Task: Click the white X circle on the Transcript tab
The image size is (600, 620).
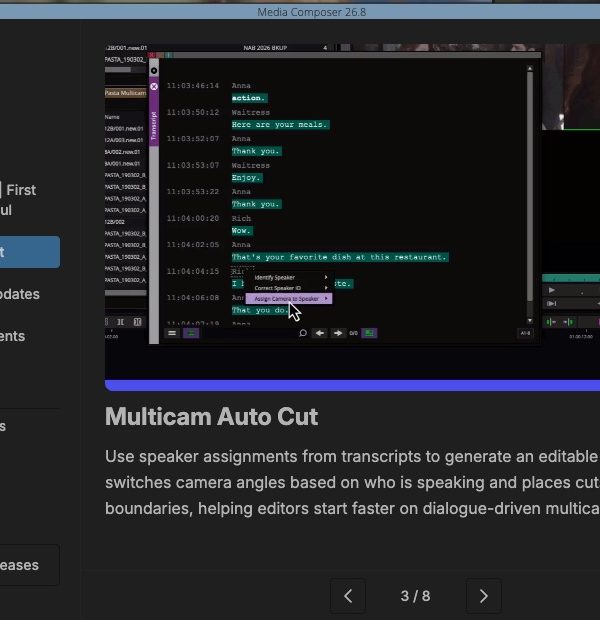Action: tap(154, 86)
